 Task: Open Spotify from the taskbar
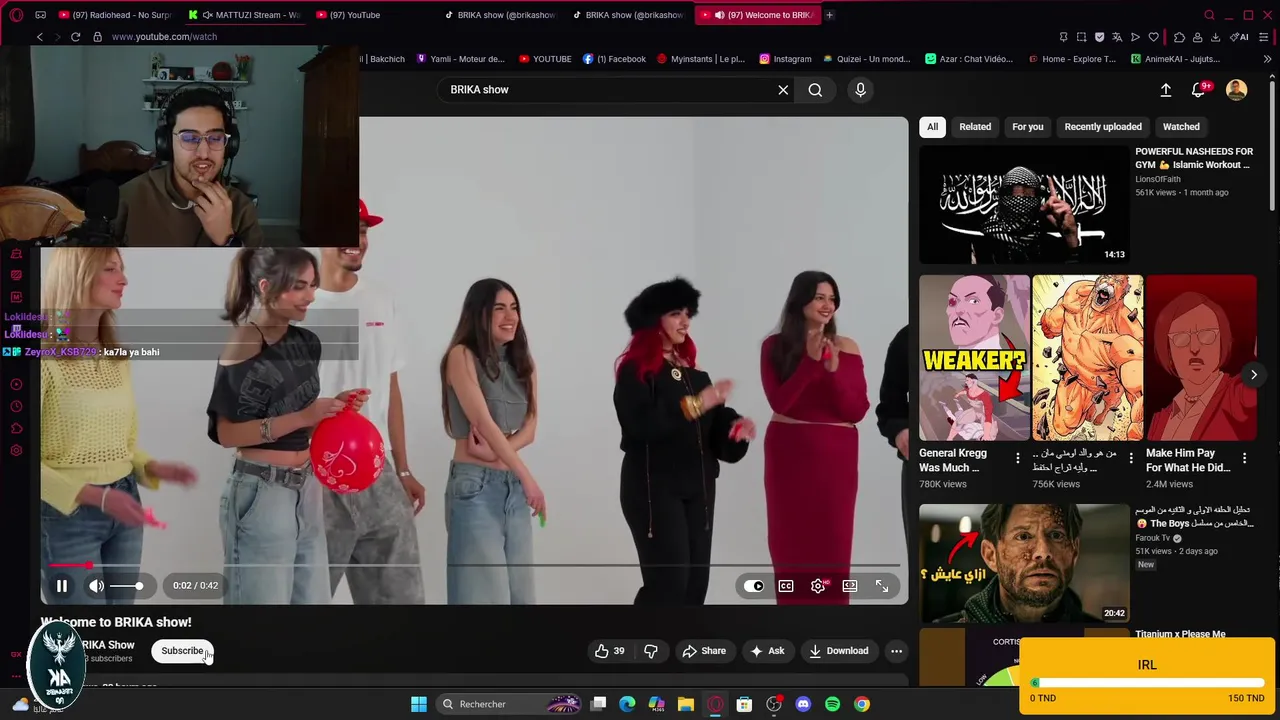pos(832,704)
